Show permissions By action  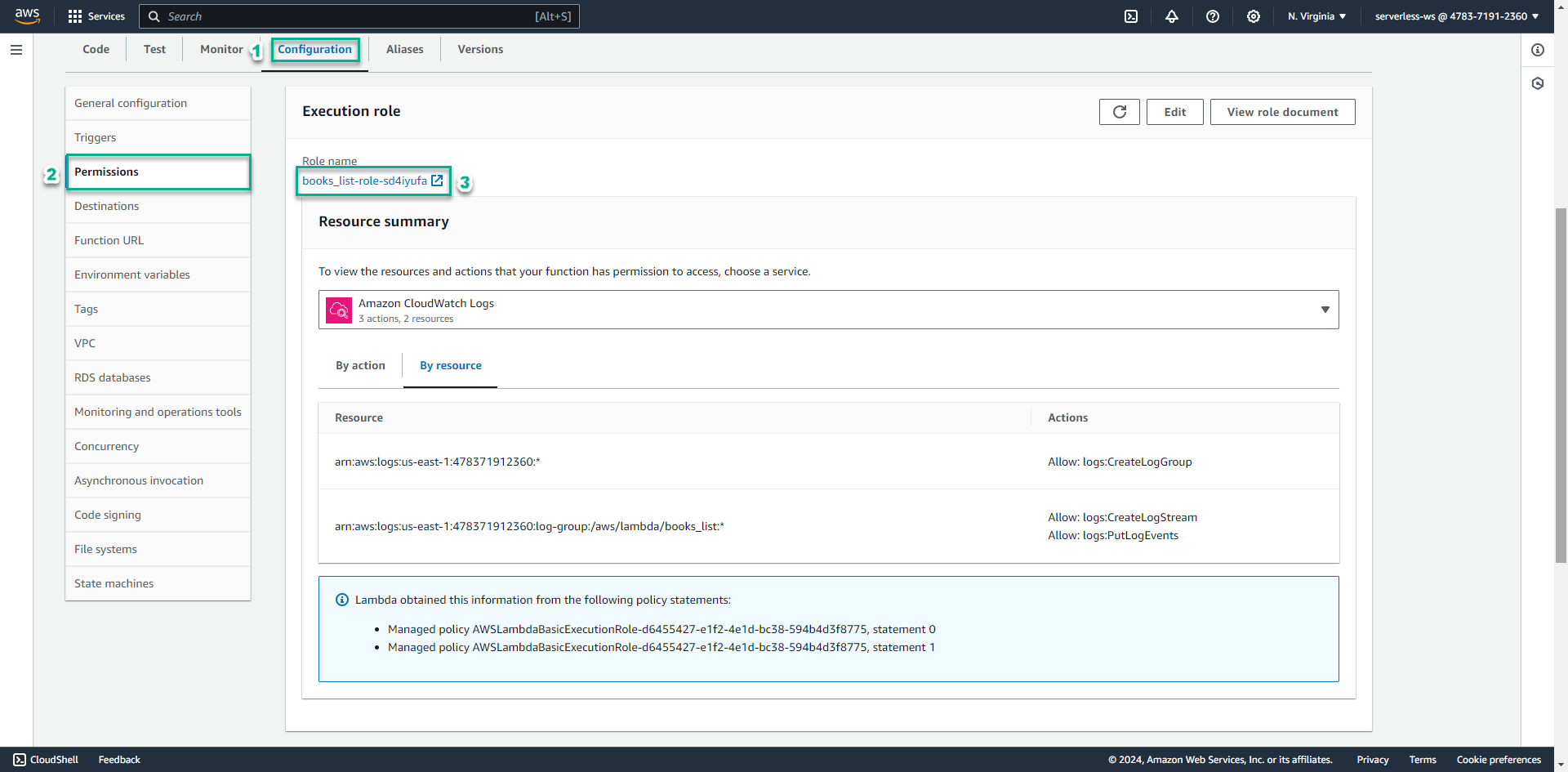click(x=360, y=365)
